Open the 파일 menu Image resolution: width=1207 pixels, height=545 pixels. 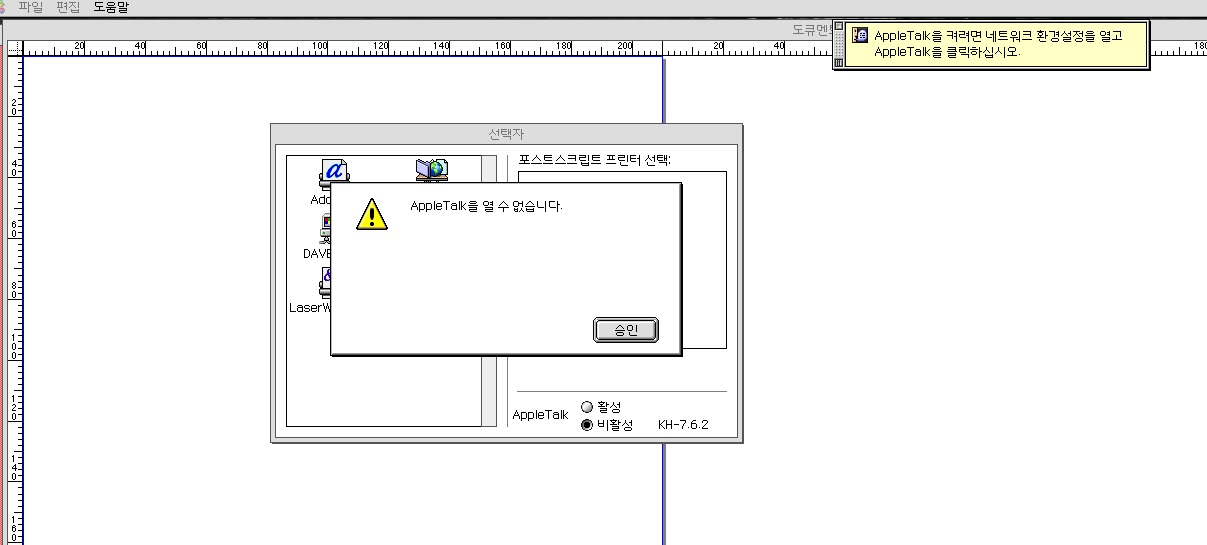tap(31, 7)
